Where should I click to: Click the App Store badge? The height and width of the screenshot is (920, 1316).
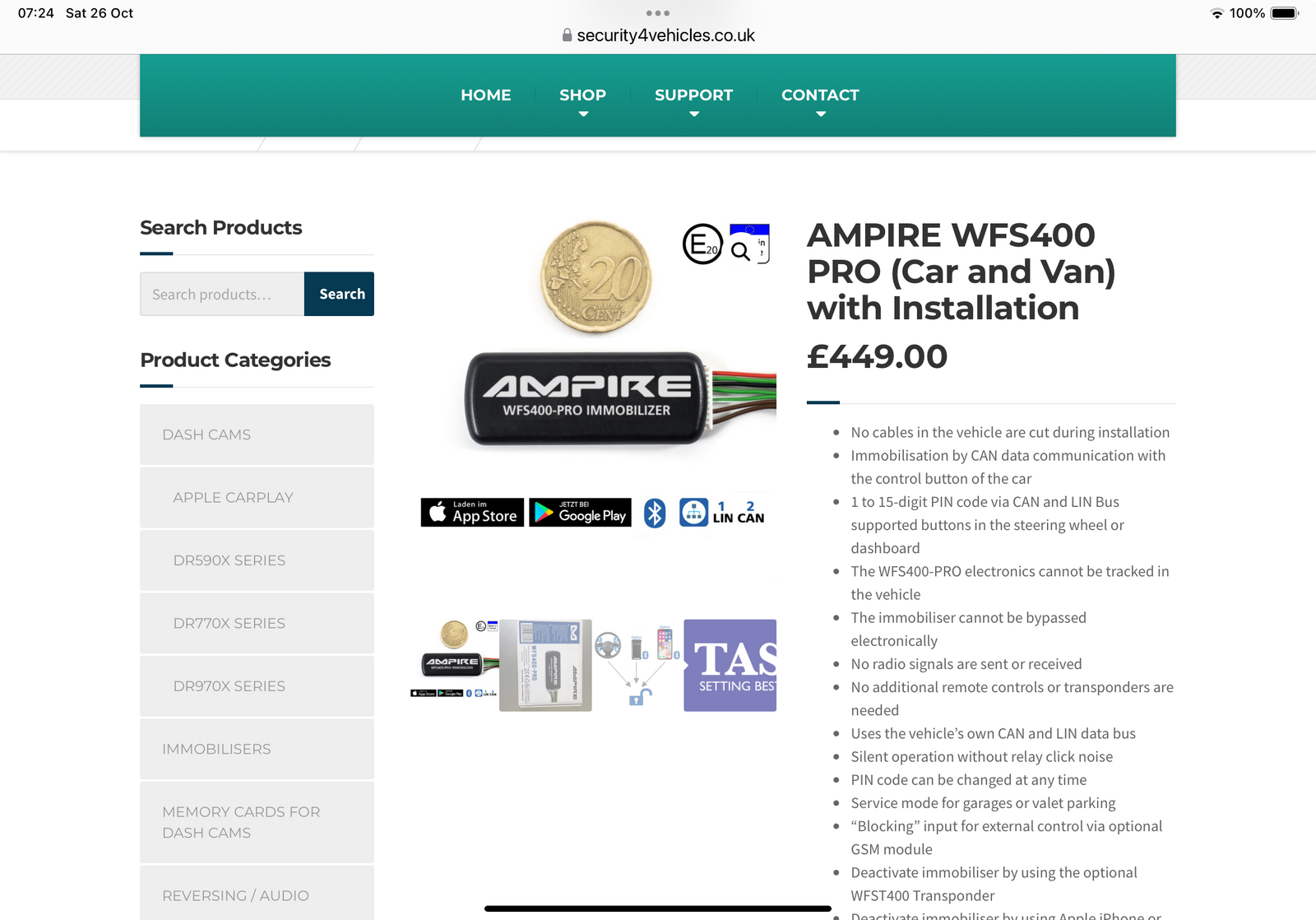click(x=472, y=512)
